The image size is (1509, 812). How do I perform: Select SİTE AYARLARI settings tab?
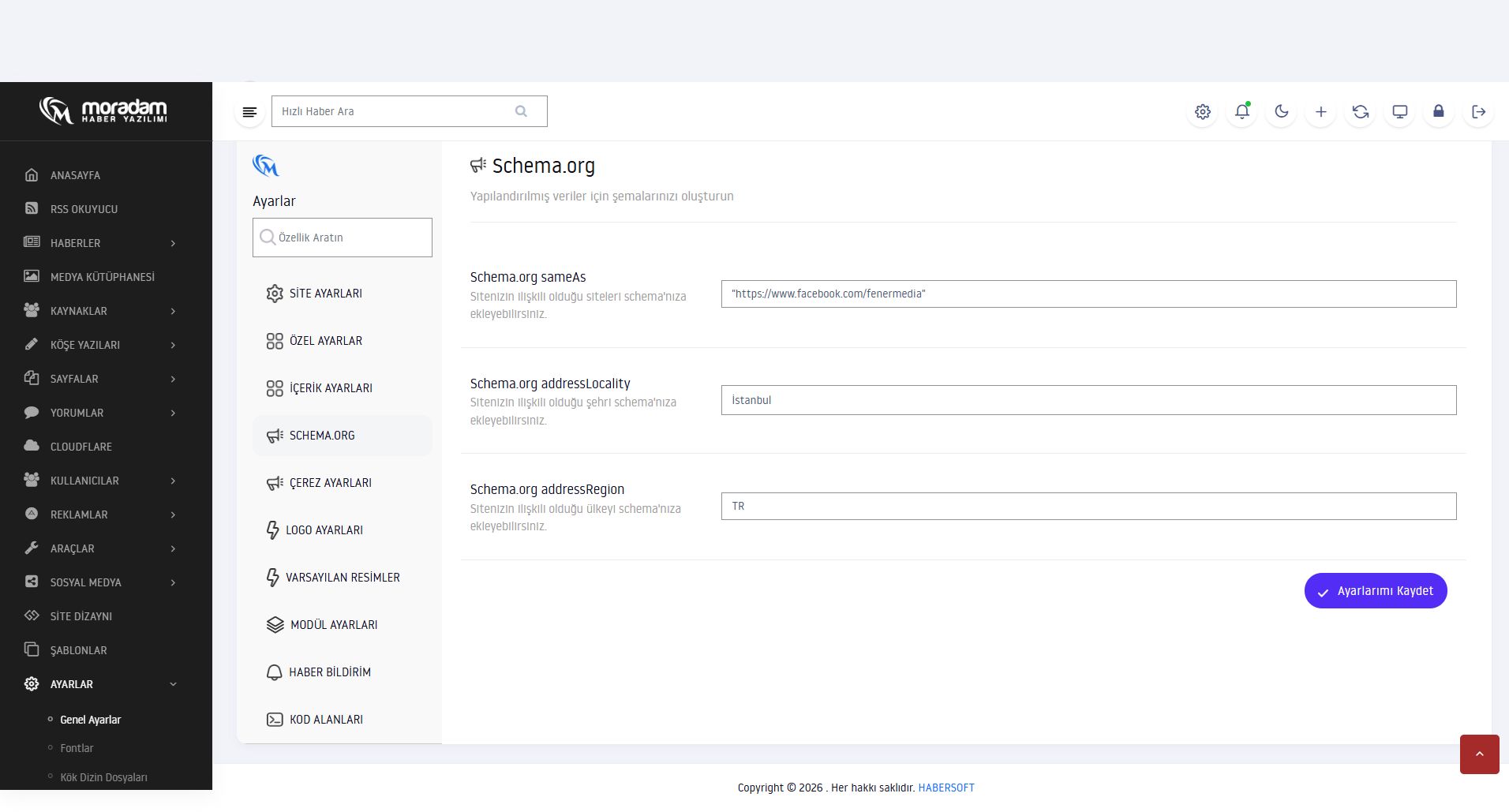pyautogui.click(x=343, y=294)
